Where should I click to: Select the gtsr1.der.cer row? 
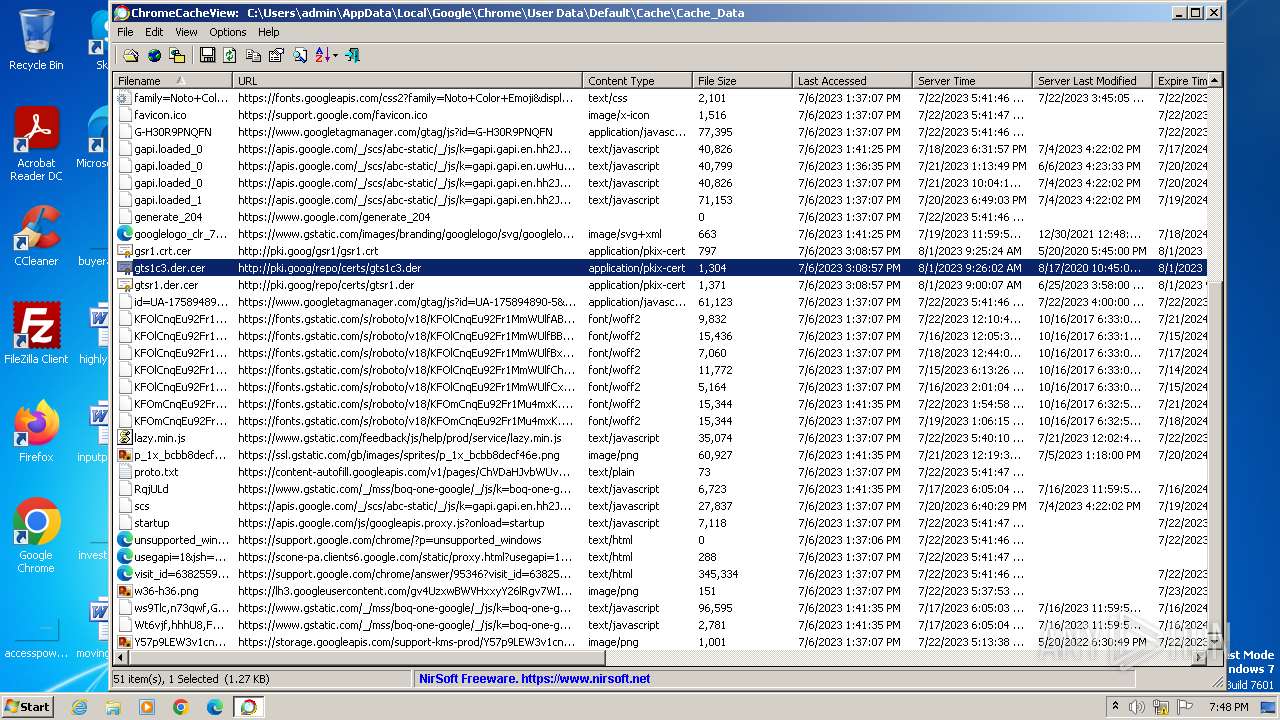tap(660, 285)
